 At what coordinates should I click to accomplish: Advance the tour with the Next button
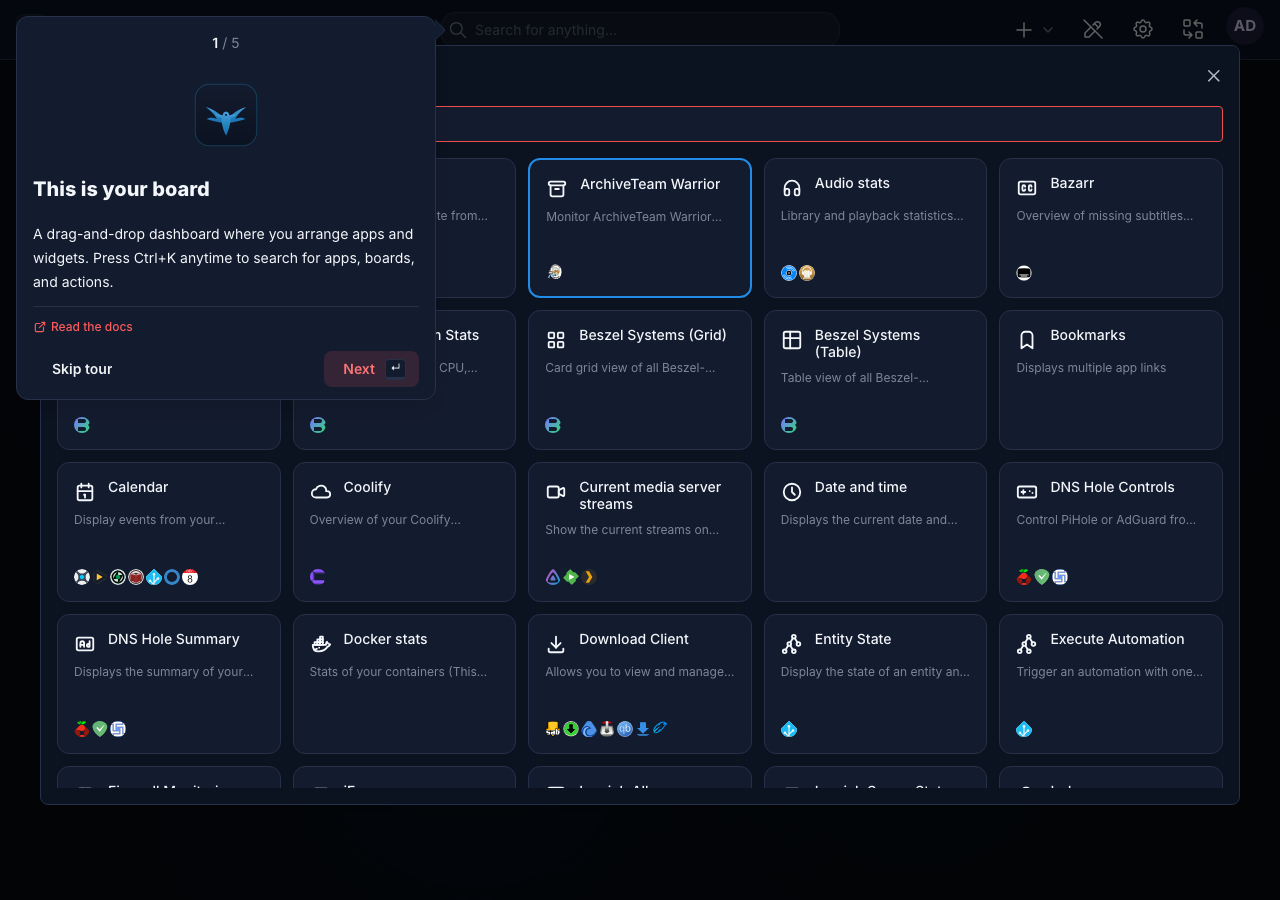(371, 369)
